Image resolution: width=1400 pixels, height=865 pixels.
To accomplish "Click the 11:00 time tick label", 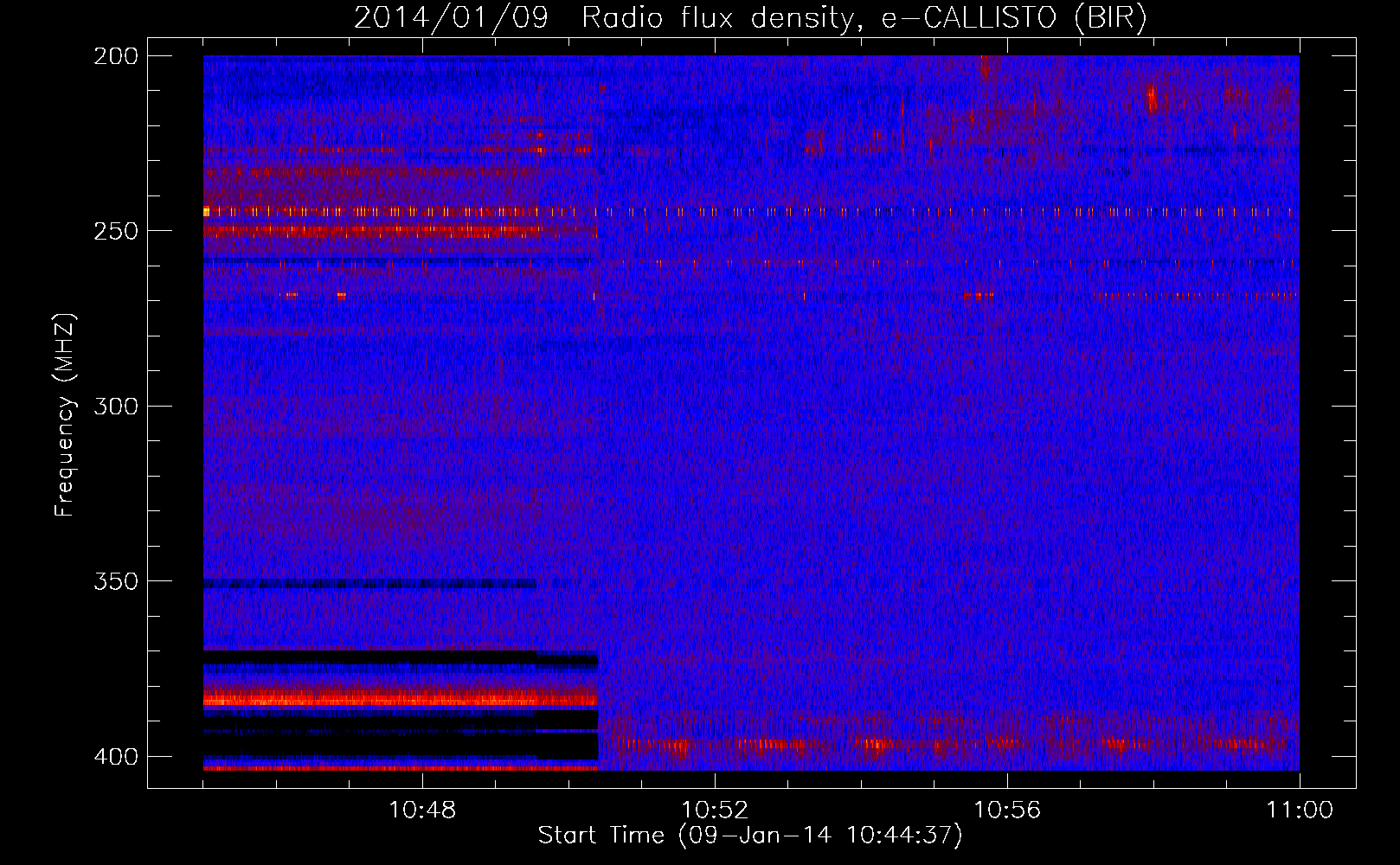I will click(1300, 811).
